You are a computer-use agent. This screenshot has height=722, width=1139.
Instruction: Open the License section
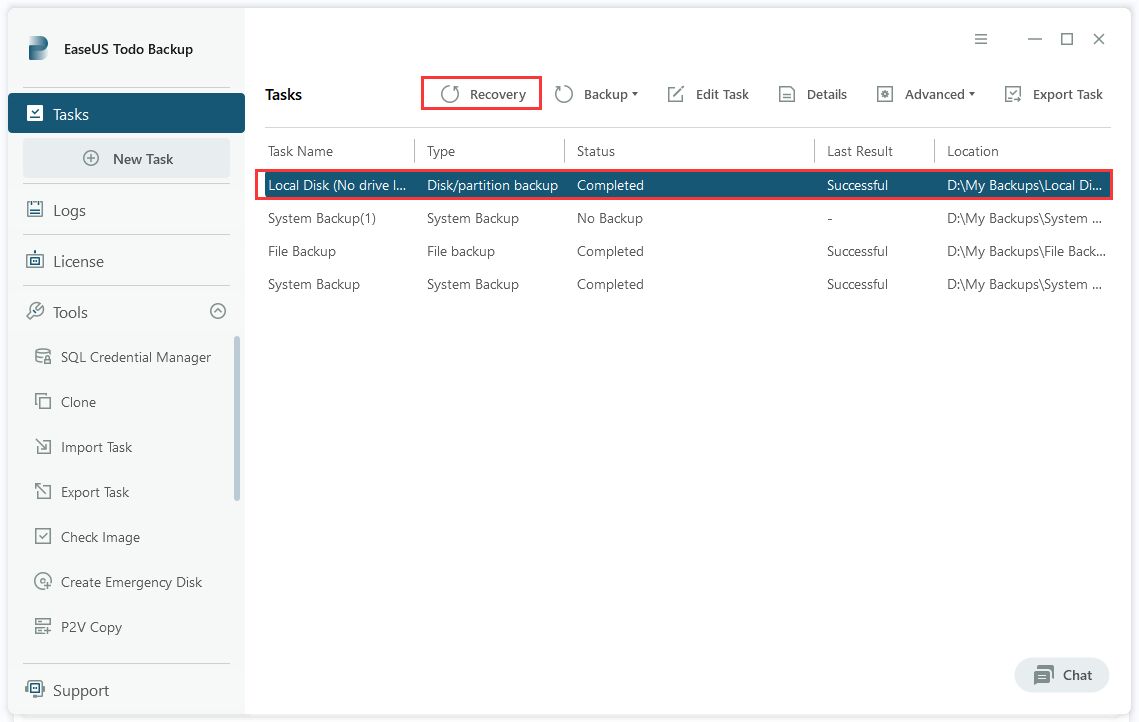click(x=77, y=261)
